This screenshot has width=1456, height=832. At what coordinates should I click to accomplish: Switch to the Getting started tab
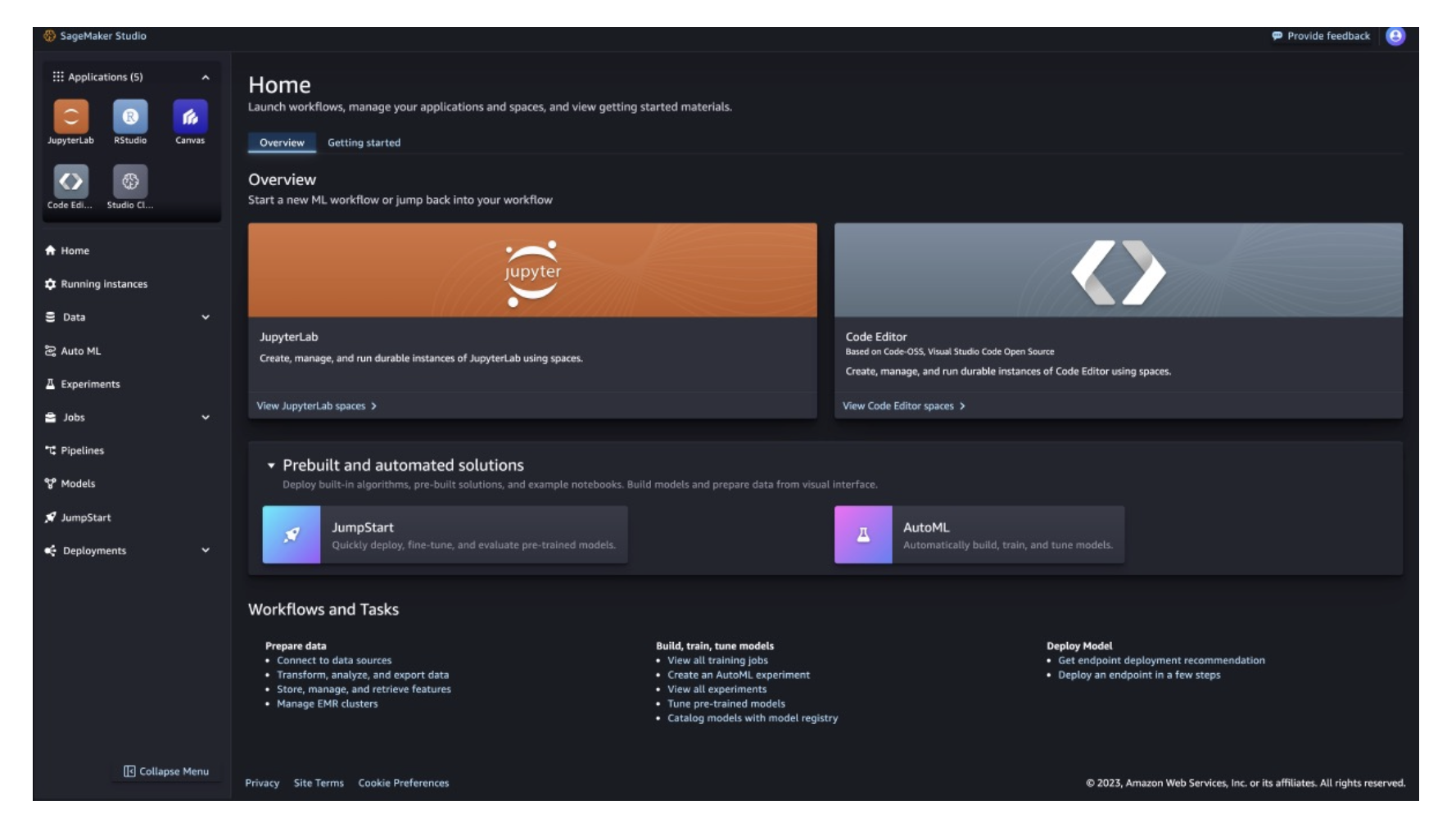[x=364, y=142]
